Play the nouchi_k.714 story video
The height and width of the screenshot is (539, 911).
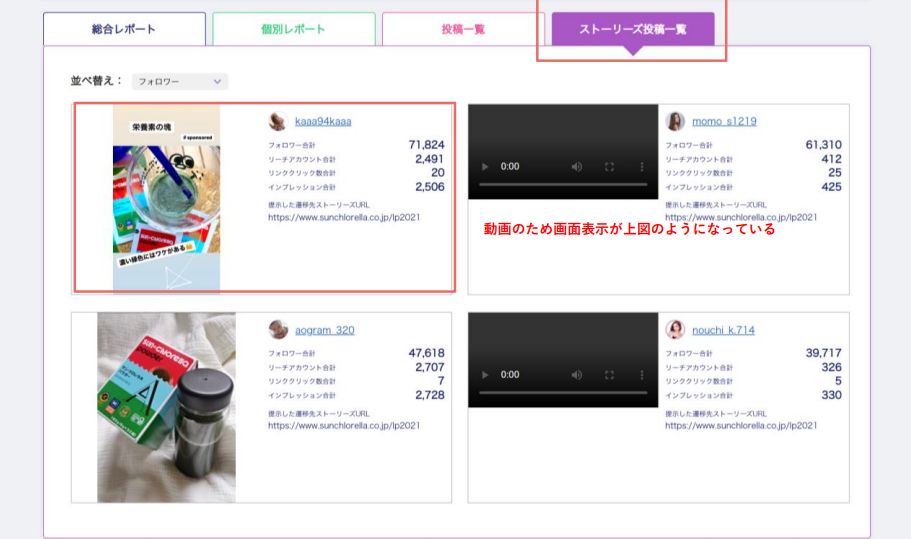[x=485, y=375]
